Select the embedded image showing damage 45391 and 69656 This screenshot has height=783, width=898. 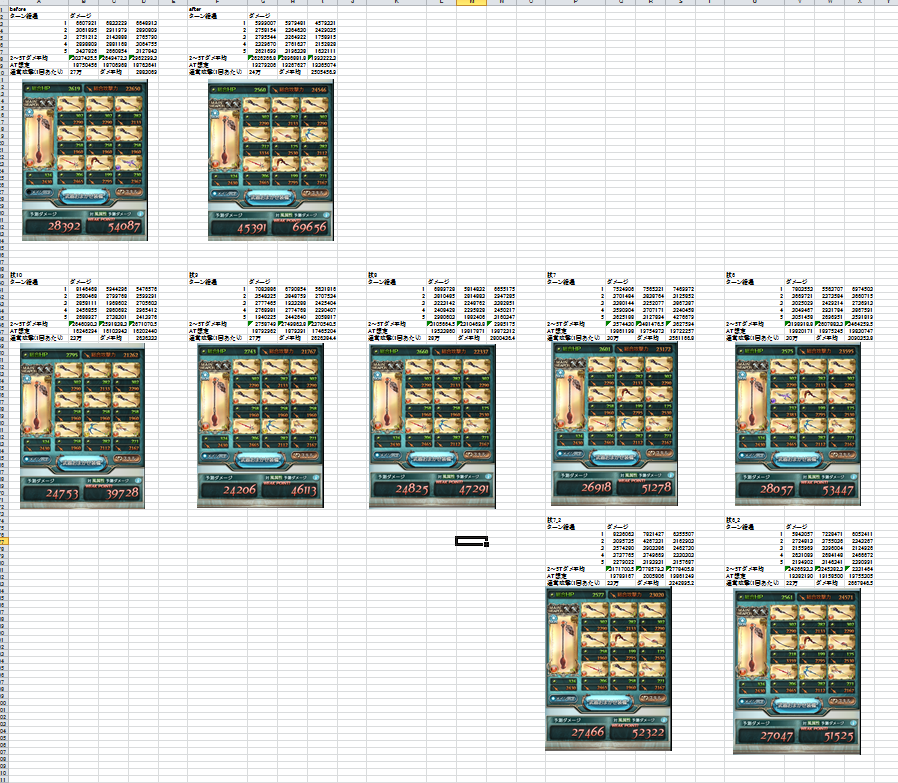coord(271,160)
